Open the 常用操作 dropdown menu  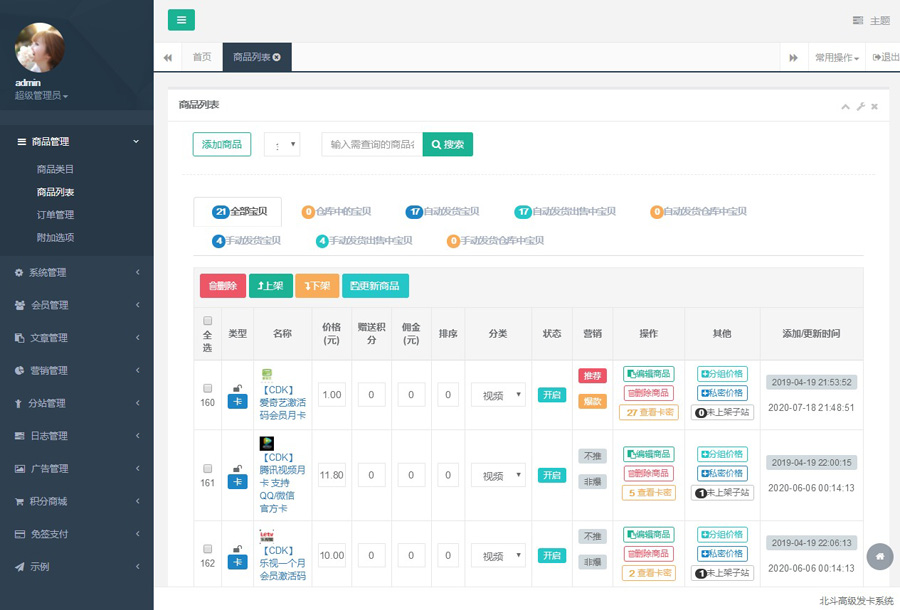[x=836, y=58]
